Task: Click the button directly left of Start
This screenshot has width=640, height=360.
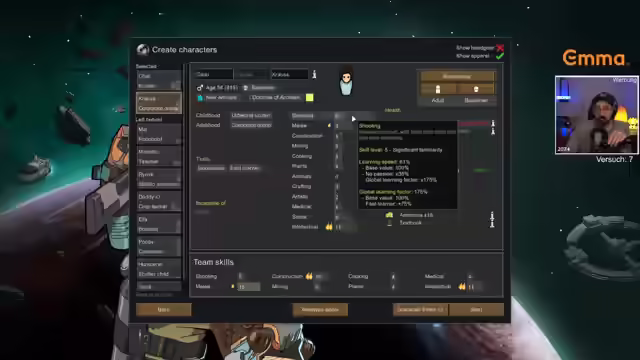Action: [420, 309]
